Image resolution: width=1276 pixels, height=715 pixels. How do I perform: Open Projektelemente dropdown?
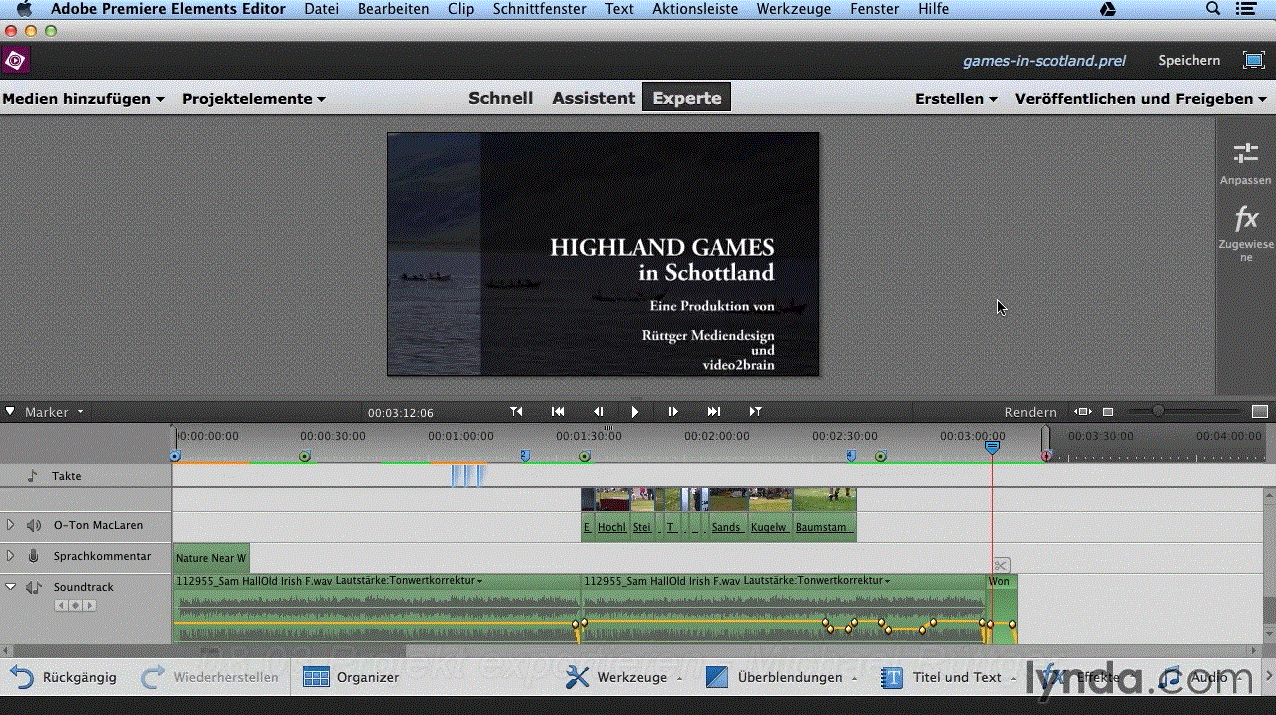[x=254, y=99]
